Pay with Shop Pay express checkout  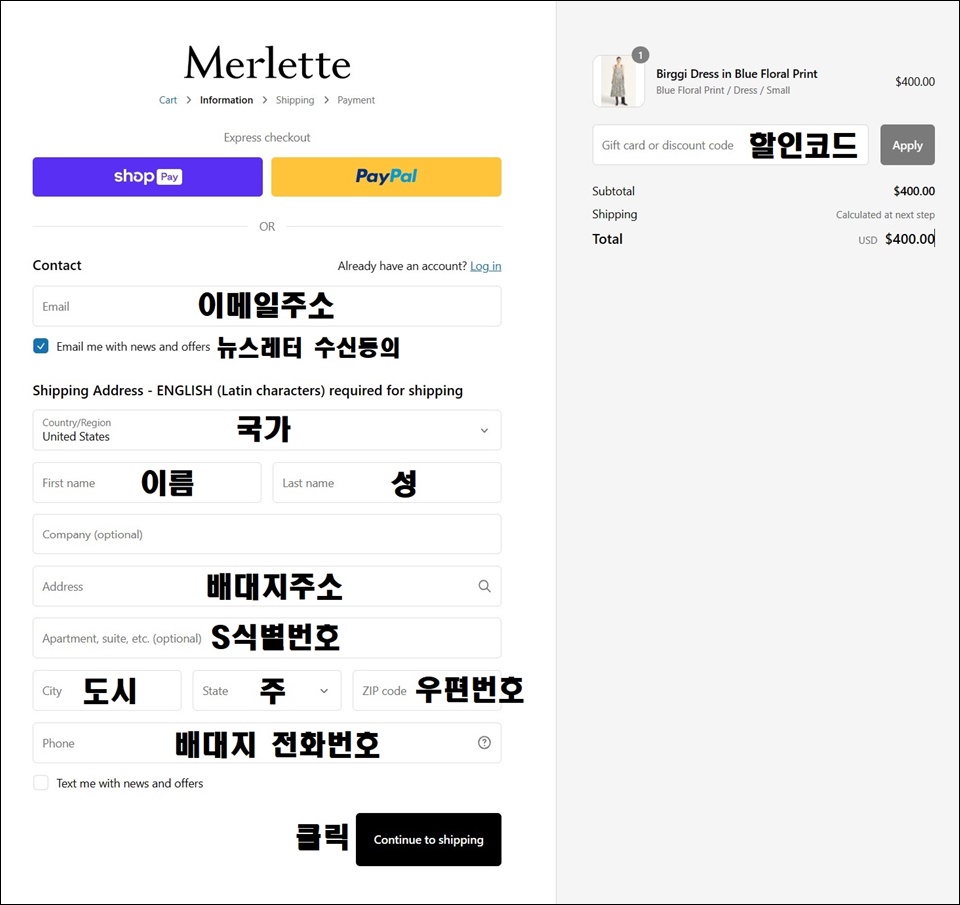pos(148,177)
